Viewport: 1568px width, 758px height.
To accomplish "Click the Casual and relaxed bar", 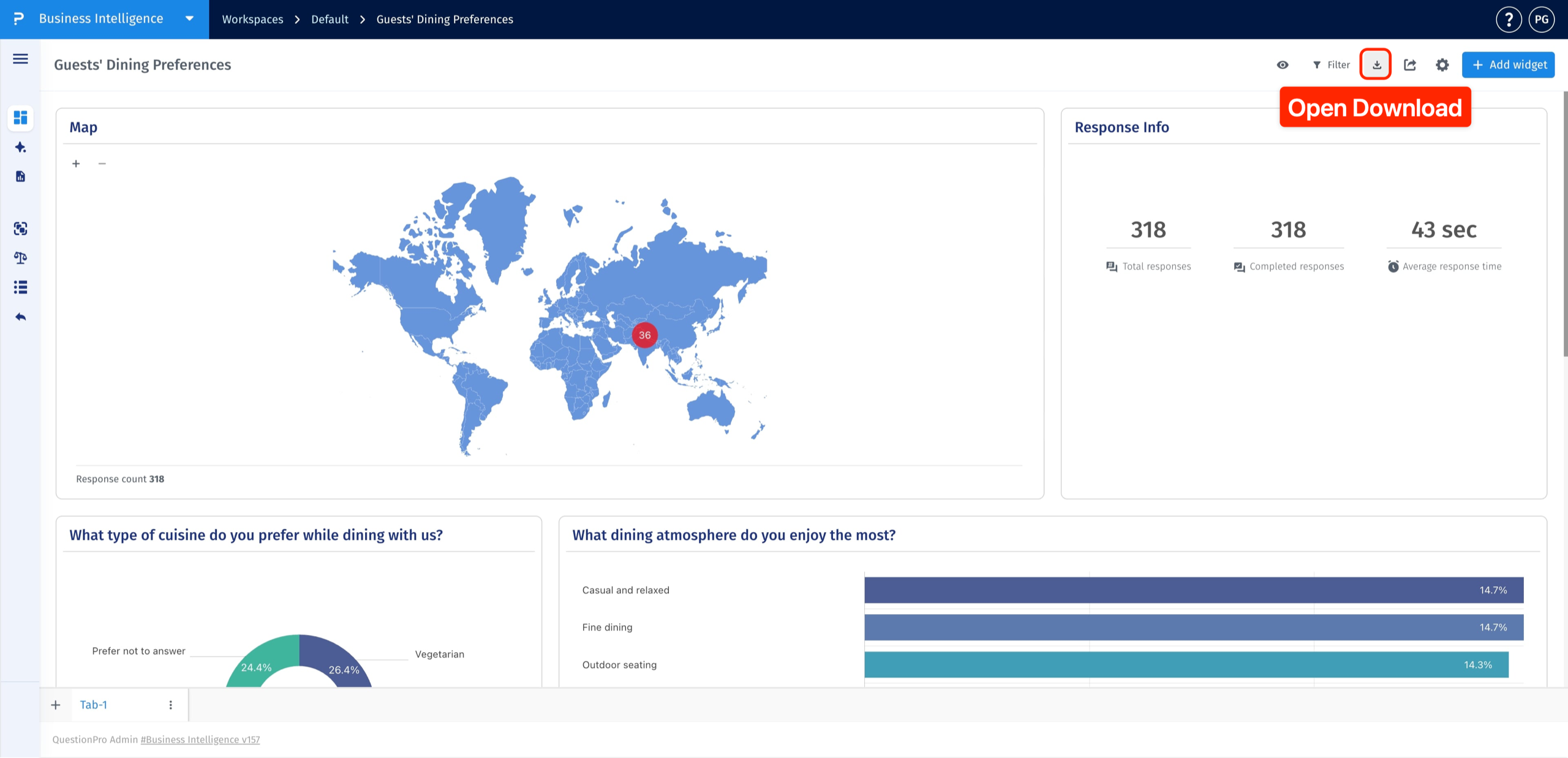I will click(x=1194, y=590).
